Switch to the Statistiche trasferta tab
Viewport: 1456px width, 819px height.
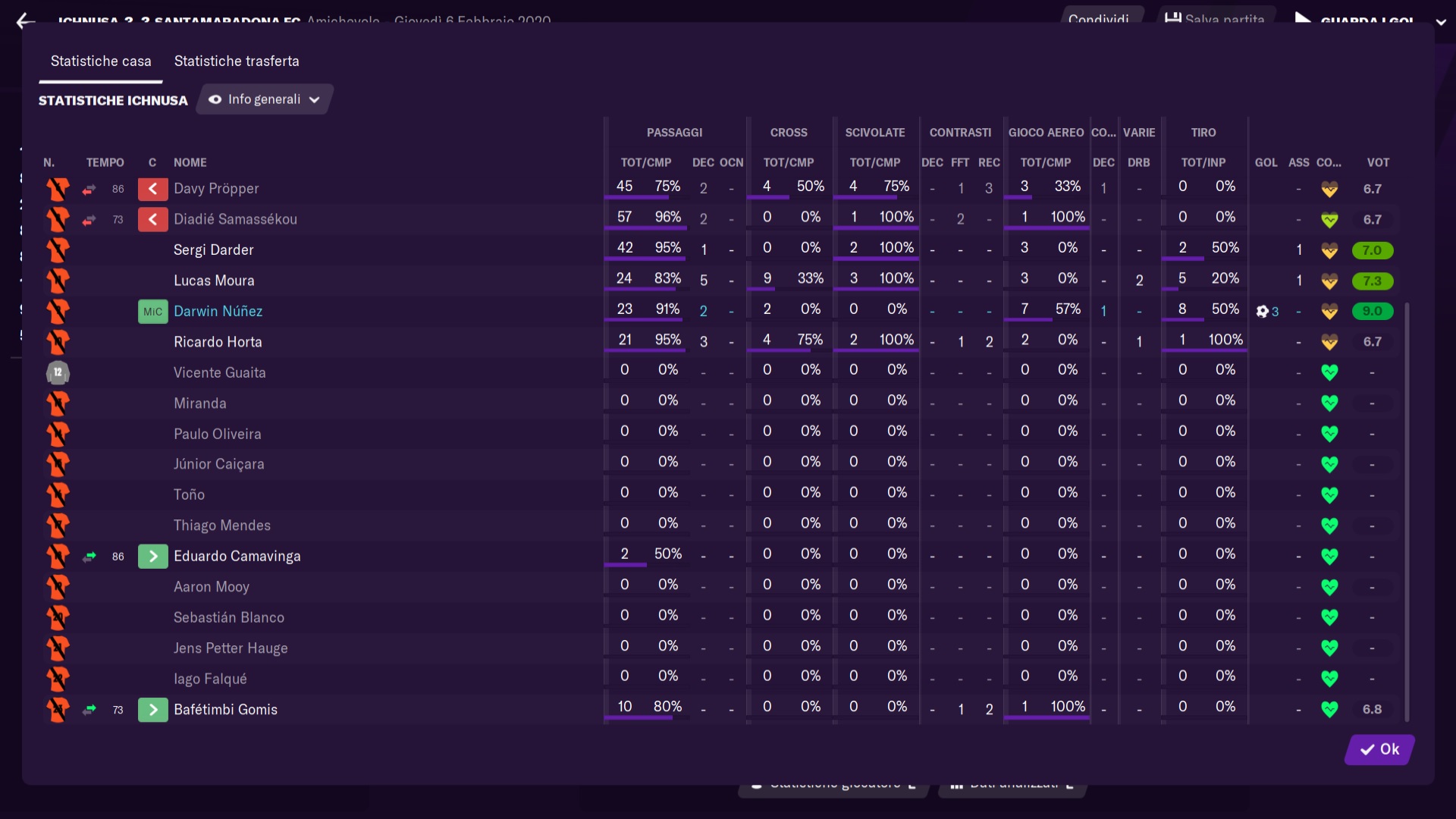click(237, 61)
